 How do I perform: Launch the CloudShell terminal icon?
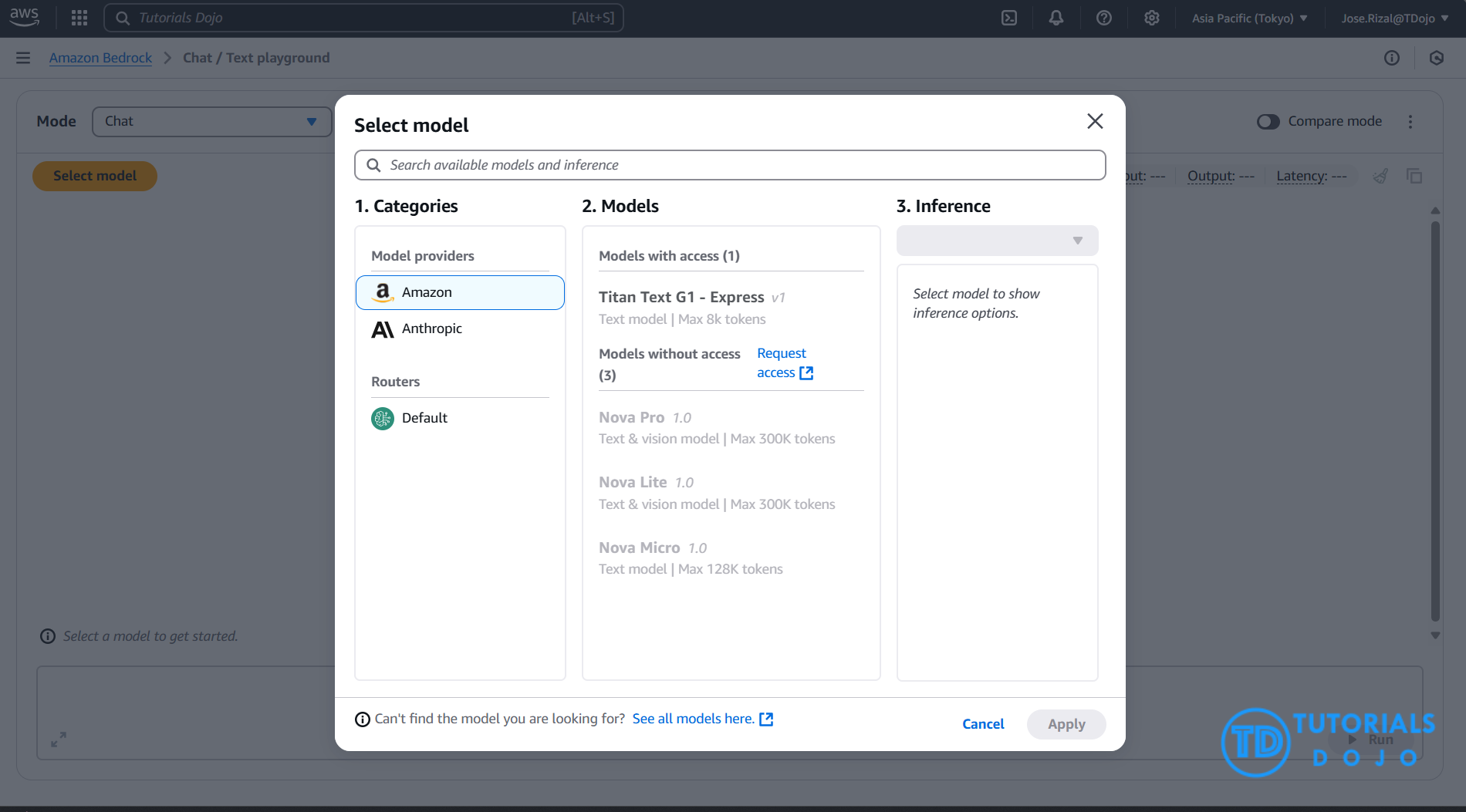click(x=1009, y=18)
